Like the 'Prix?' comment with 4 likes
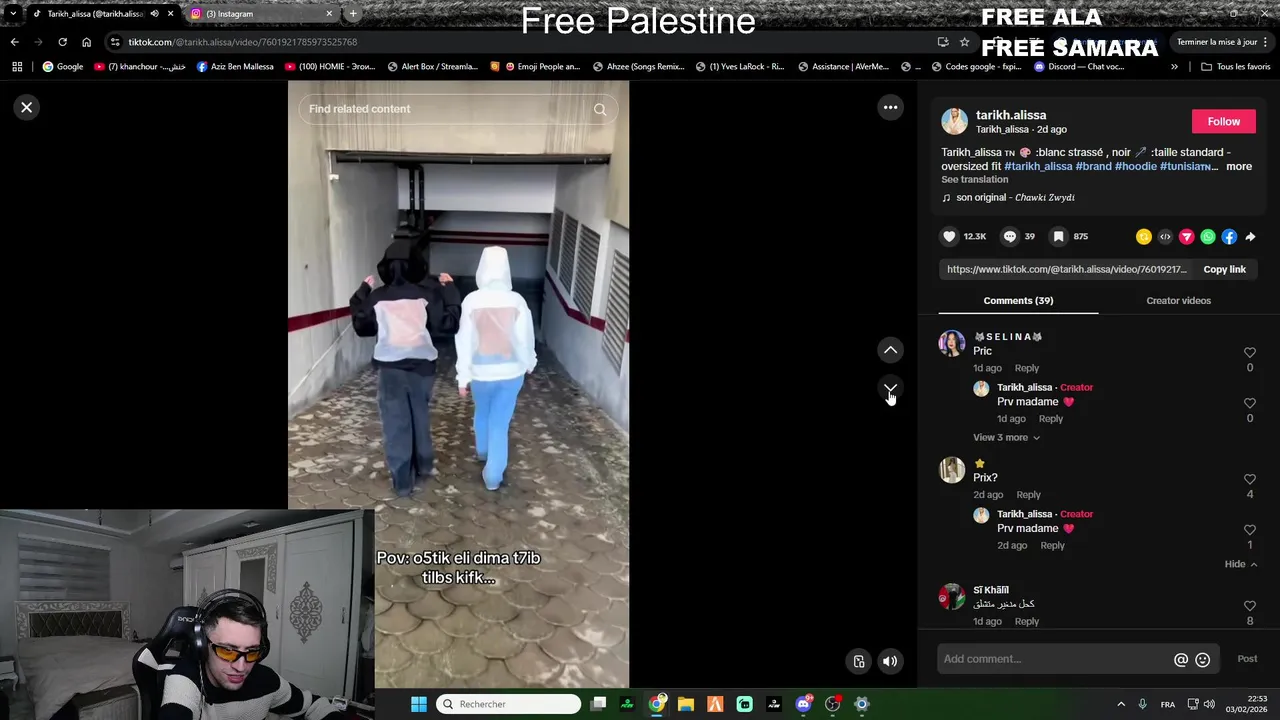The width and height of the screenshot is (1280, 720). [1249, 480]
